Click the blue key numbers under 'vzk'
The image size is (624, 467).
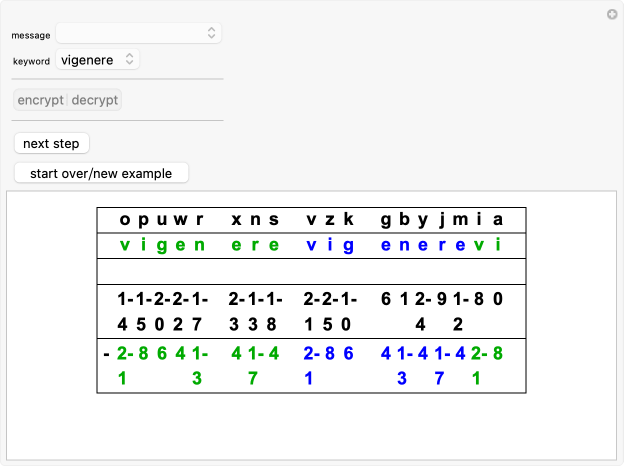[x=329, y=365]
